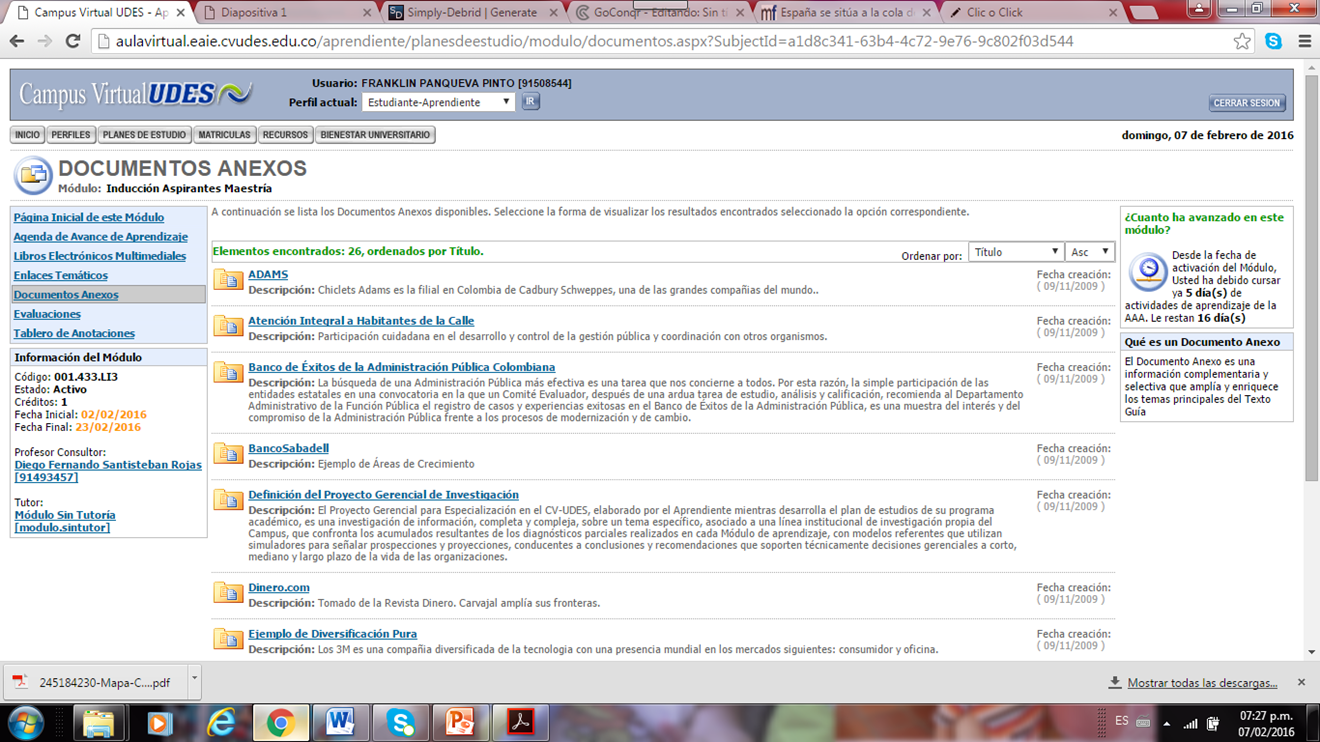1320x742 pixels.
Task: Open Página Inicial de este Módulo link
Action: 89,217
